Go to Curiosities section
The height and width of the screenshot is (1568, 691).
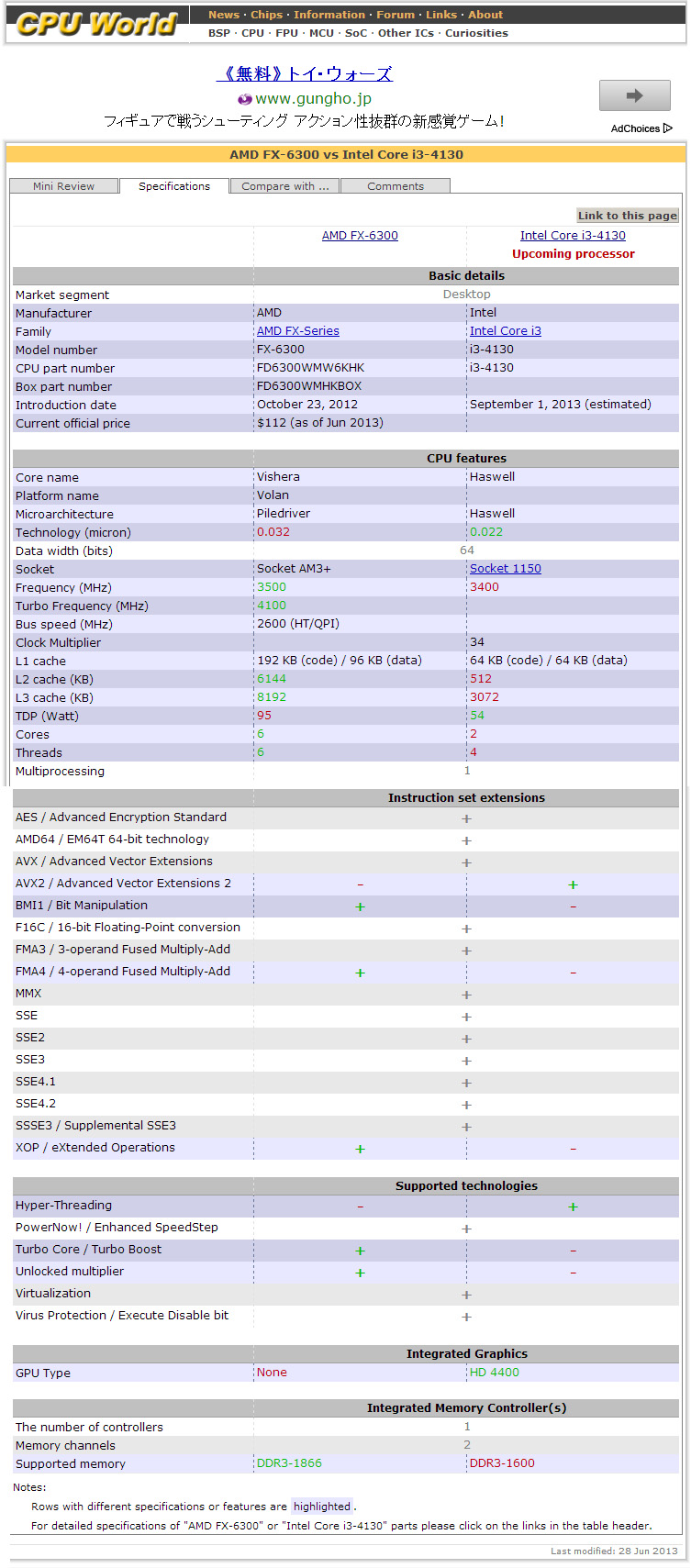[x=476, y=33]
